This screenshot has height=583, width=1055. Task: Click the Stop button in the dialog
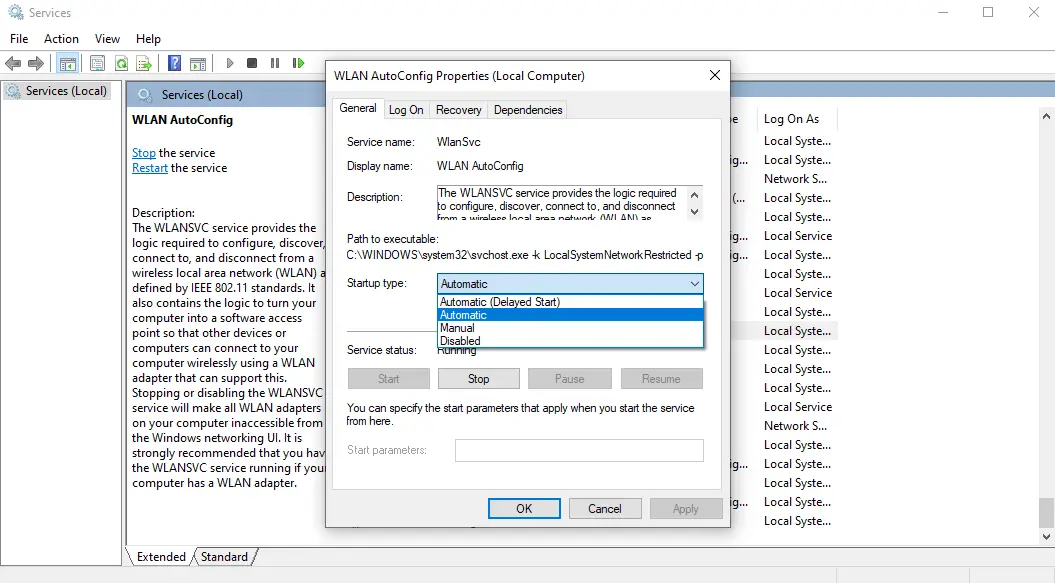pos(478,379)
